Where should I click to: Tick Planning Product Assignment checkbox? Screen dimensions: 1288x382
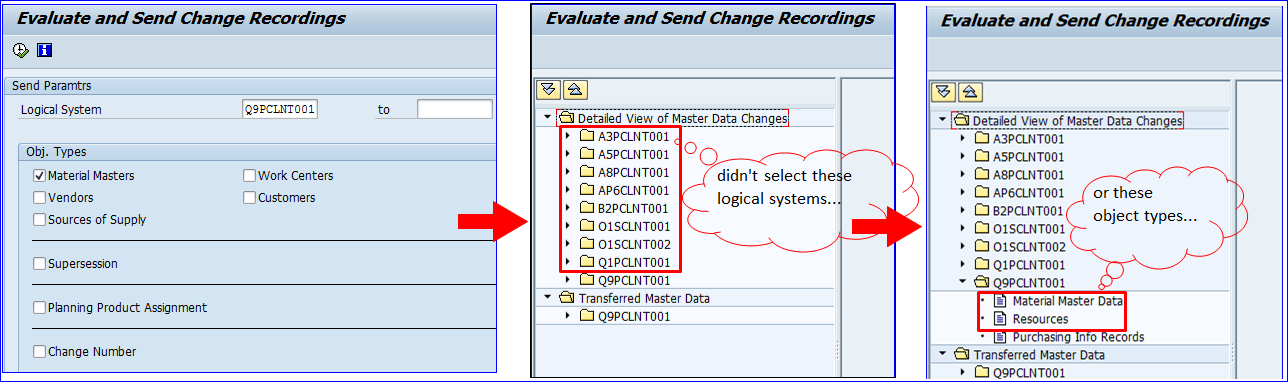tap(40, 308)
